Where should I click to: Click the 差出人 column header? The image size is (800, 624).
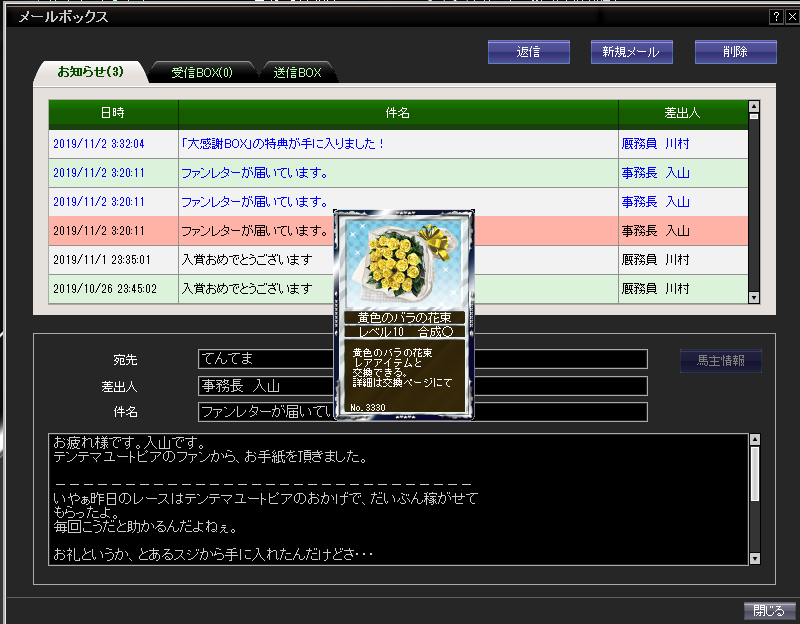(682, 113)
